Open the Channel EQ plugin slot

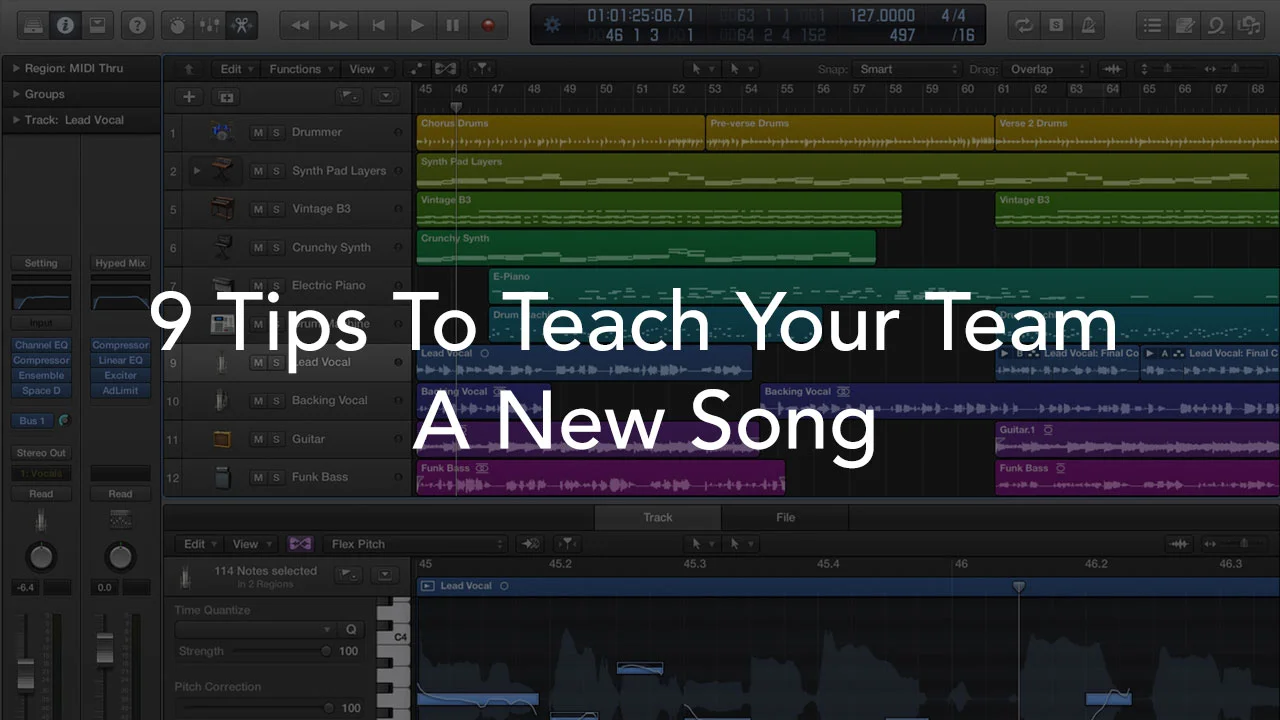(41, 344)
